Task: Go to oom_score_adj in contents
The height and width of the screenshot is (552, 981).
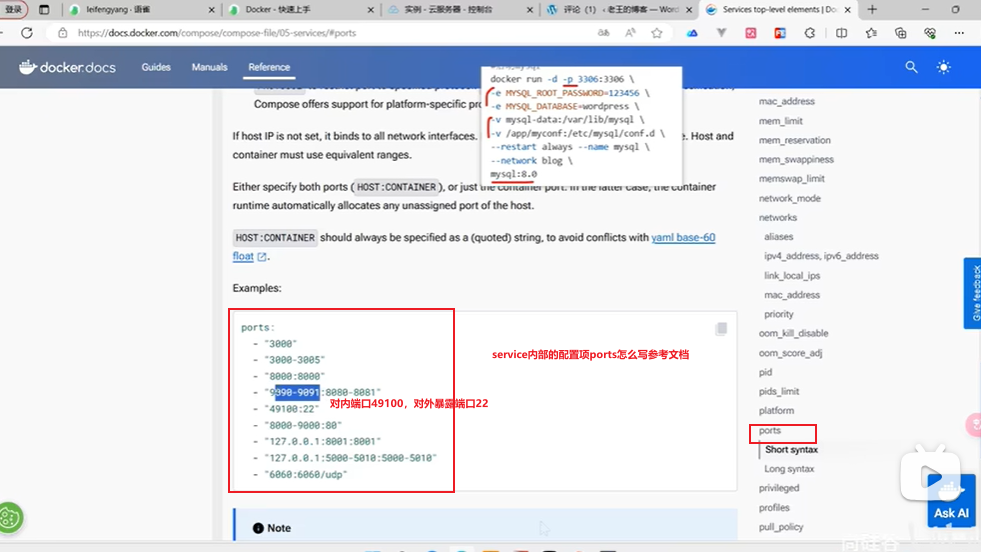Action: pos(790,353)
